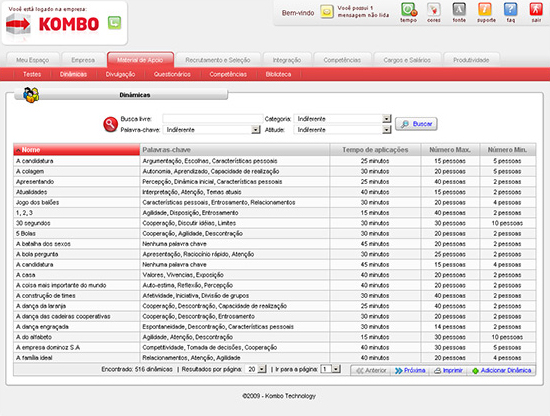Image resolution: width=550 pixels, height=416 pixels.
Task: Open the Produtividade tab
Action: (x=471, y=60)
